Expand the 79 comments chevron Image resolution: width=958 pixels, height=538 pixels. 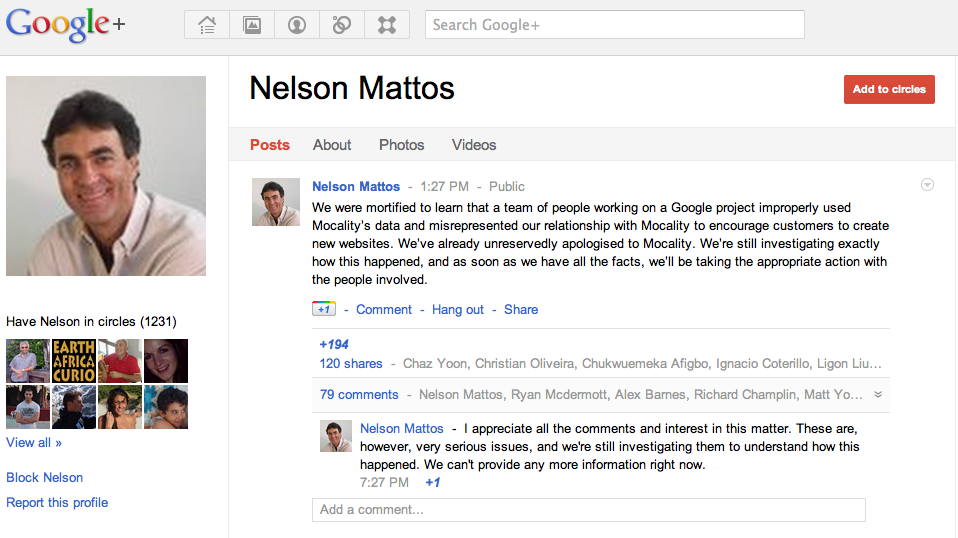click(878, 395)
